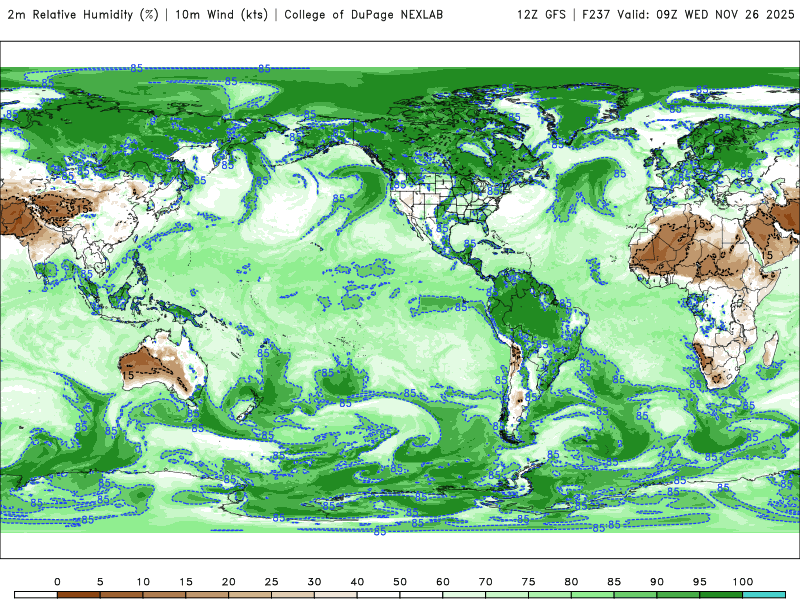Click the "100" color scale label
Viewport: 800px width, 600px height.
click(x=743, y=582)
